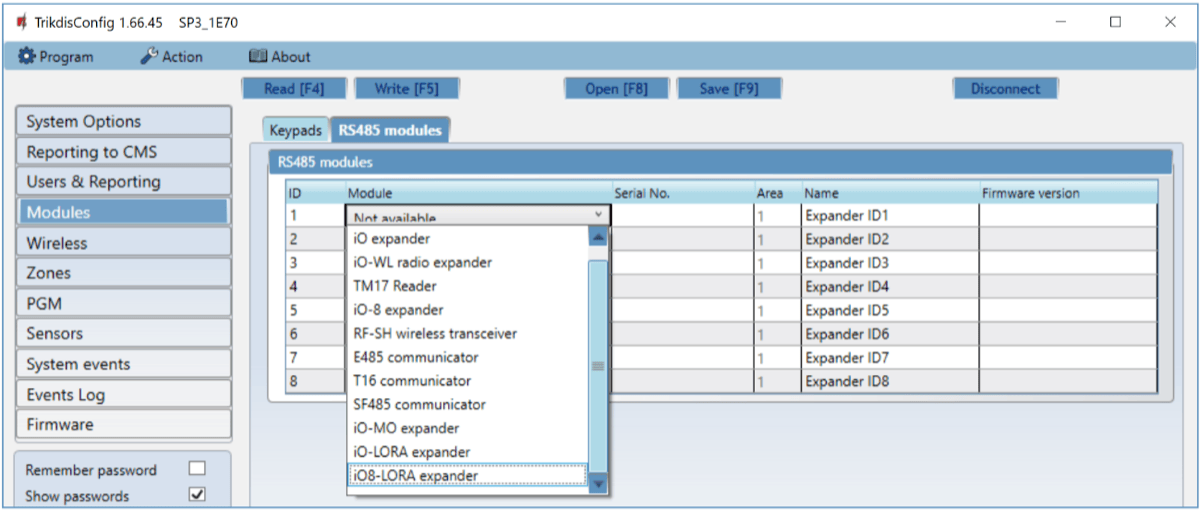Click the TrikdisConfig app icon in title bar
Viewport: 1200px width, 512px height.
[20, 22]
